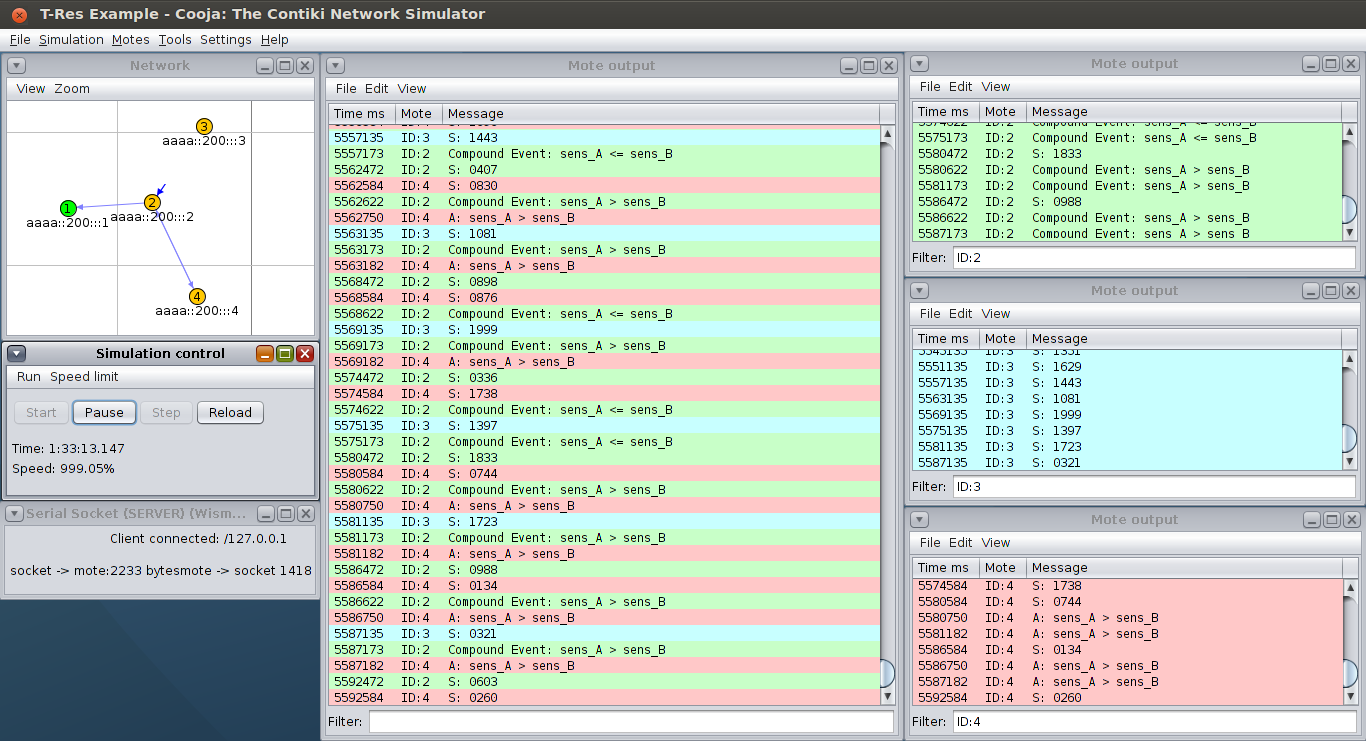Minimize the Network panel

pos(265,65)
